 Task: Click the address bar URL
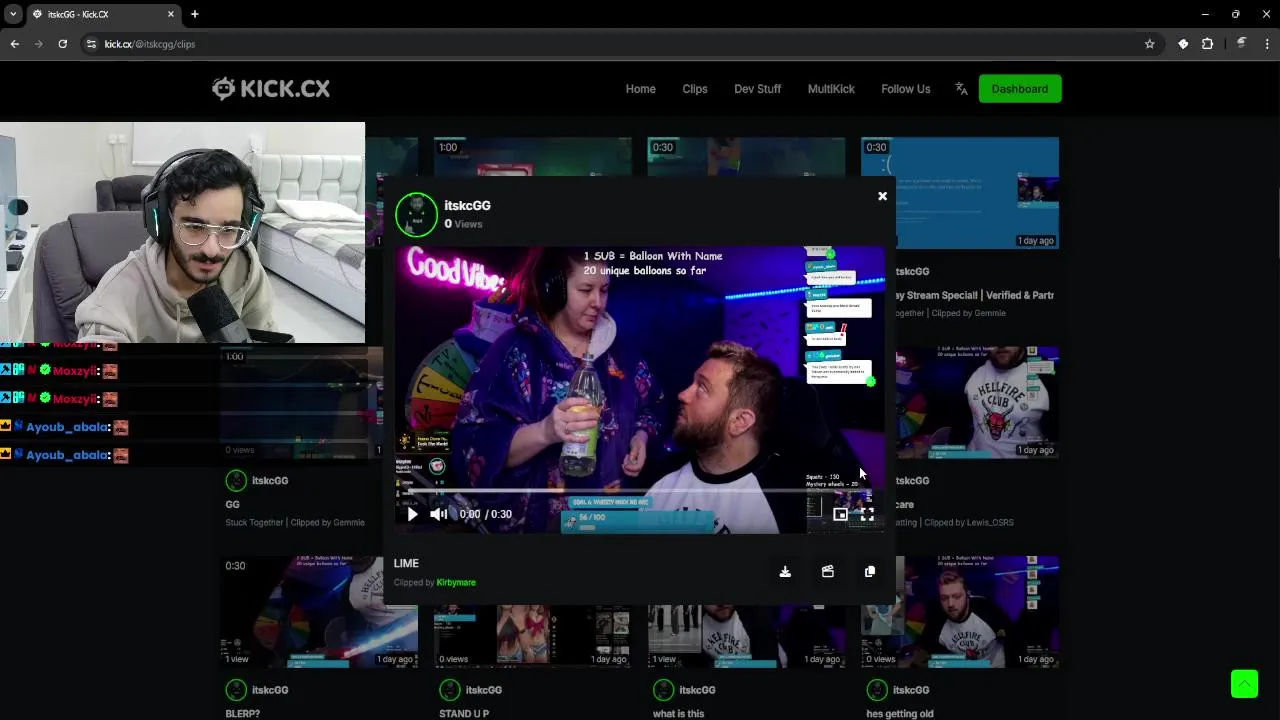pyautogui.click(x=150, y=44)
